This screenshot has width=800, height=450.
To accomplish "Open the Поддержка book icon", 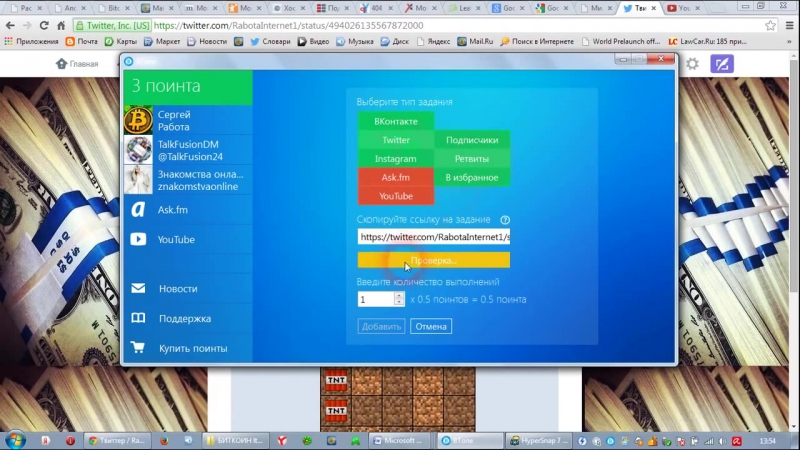I will (x=138, y=318).
